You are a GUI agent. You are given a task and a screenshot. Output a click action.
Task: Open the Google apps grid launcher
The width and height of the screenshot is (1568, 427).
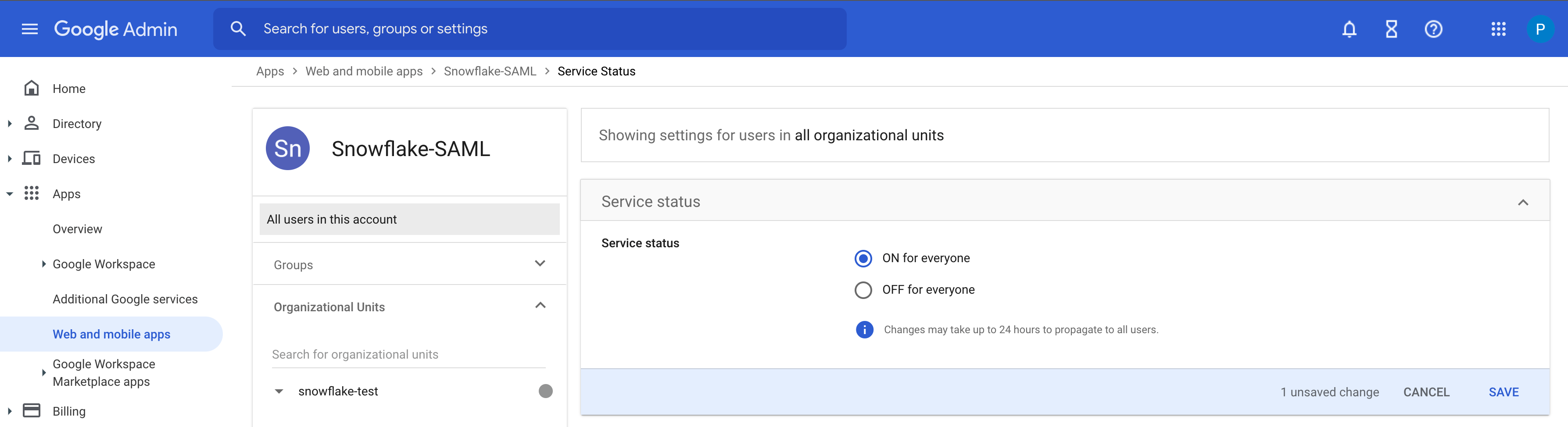point(1499,28)
